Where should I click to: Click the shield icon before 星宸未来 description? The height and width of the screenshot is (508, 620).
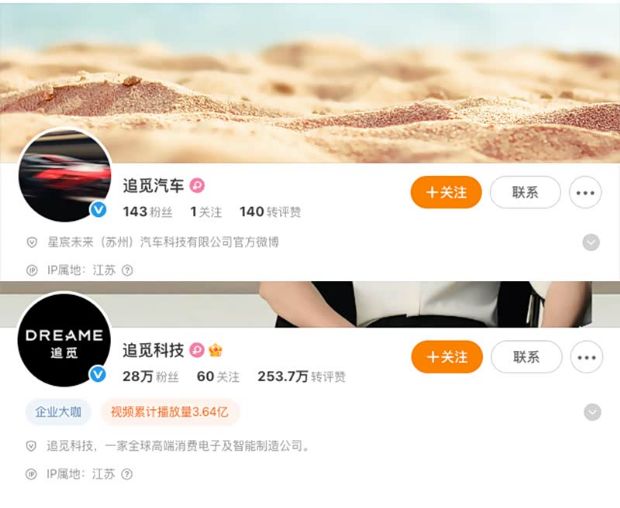32,242
